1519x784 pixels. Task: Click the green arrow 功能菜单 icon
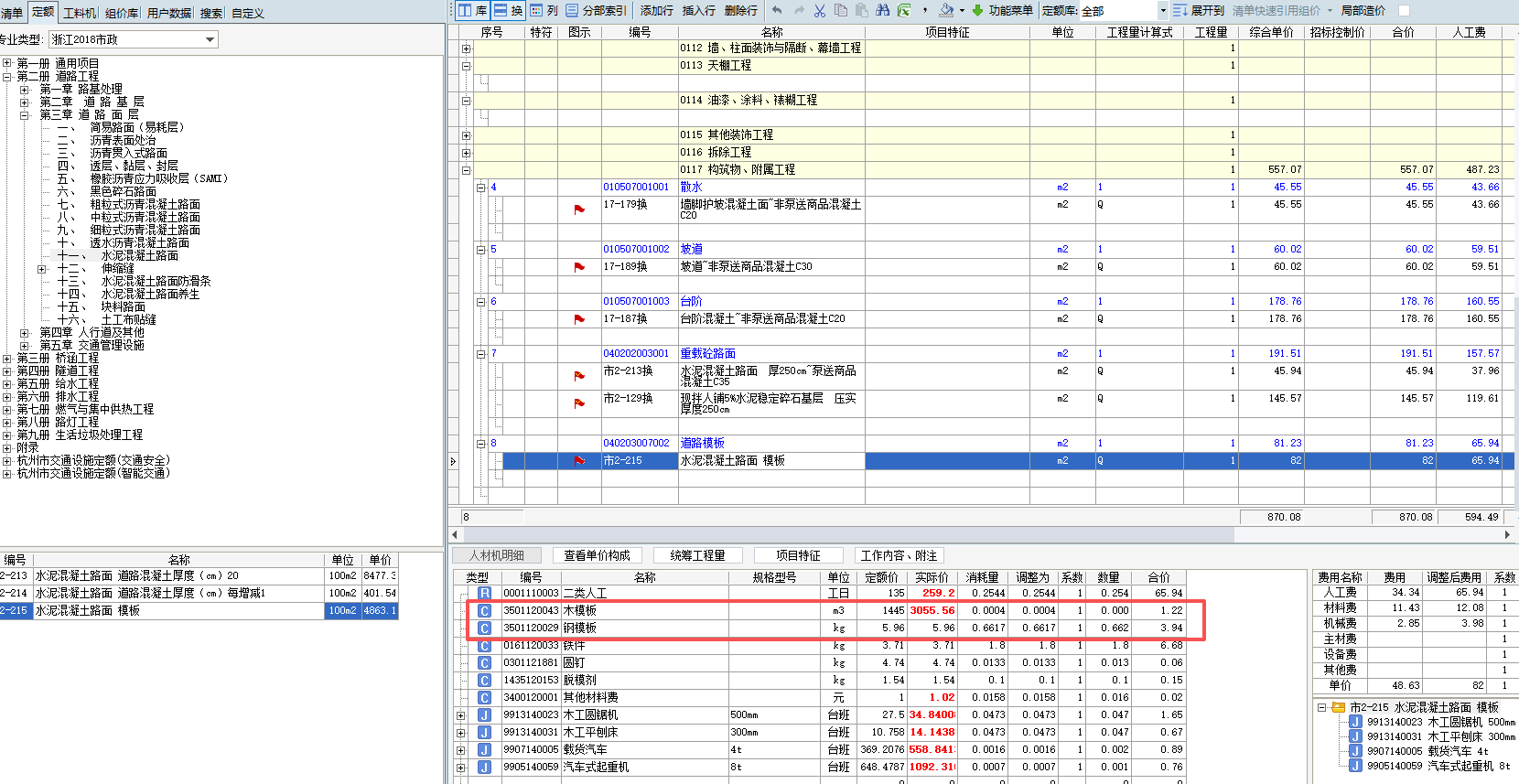point(978,10)
